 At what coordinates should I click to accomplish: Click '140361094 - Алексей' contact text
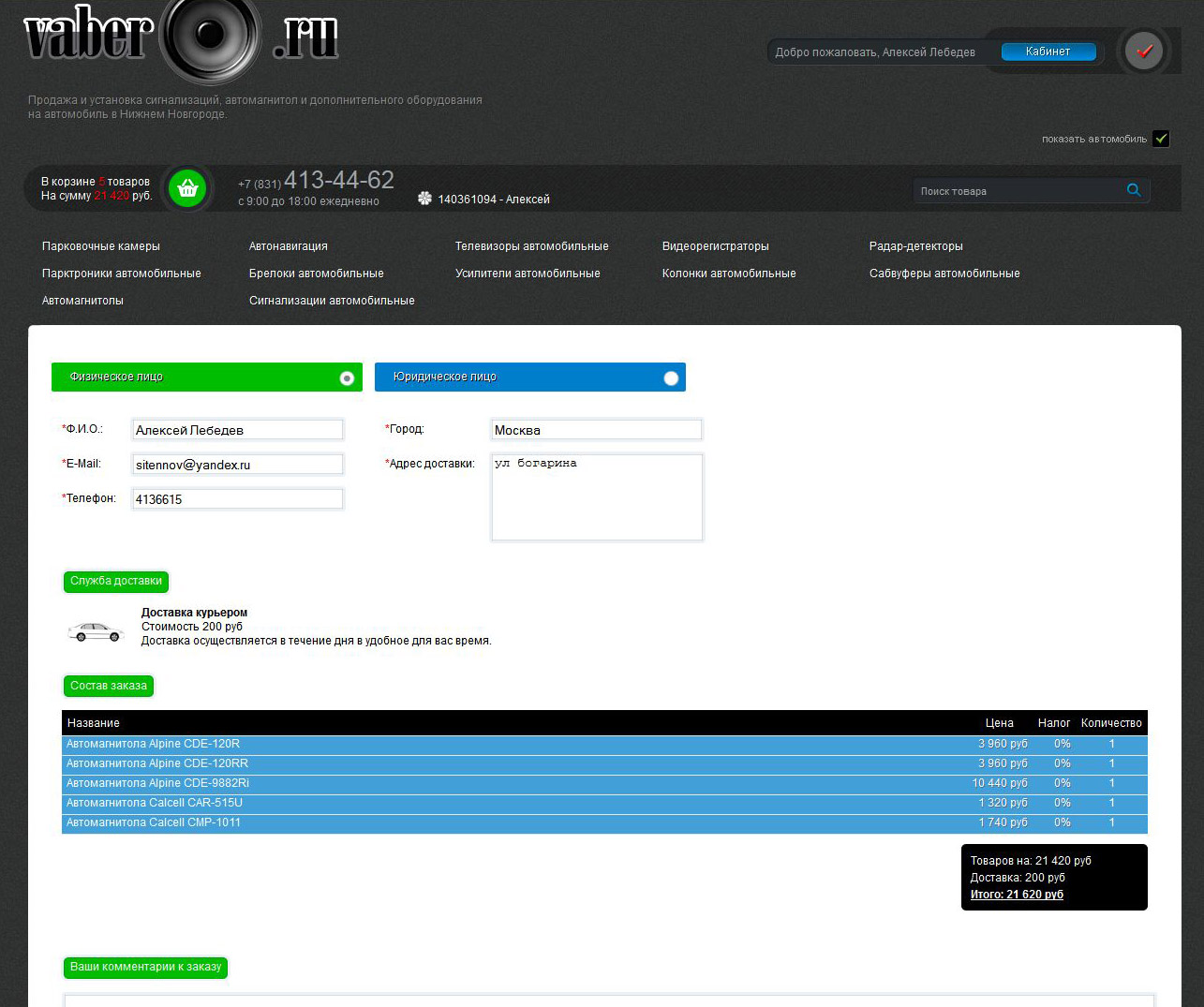(494, 200)
